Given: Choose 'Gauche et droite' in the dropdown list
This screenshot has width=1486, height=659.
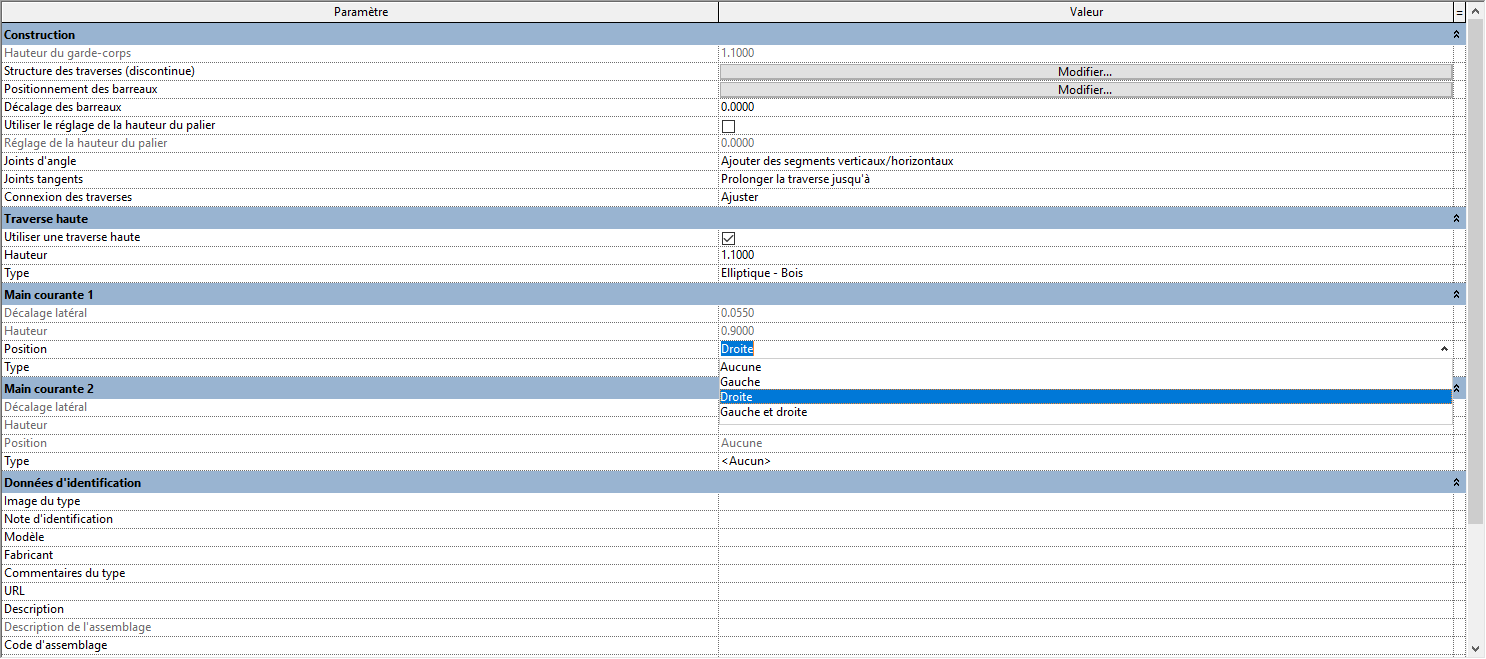Looking at the screenshot, I should [764, 412].
